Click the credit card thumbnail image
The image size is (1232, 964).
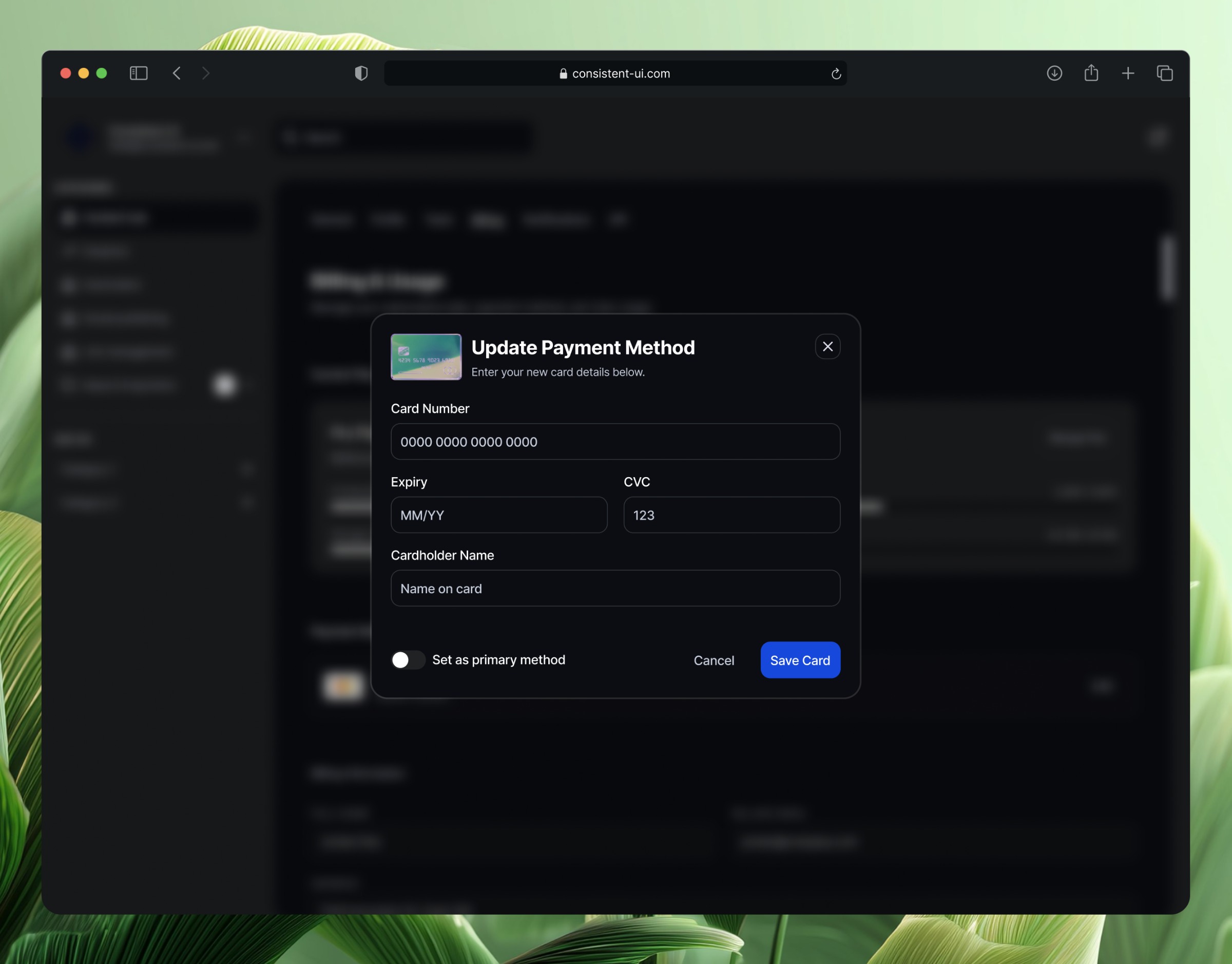426,357
